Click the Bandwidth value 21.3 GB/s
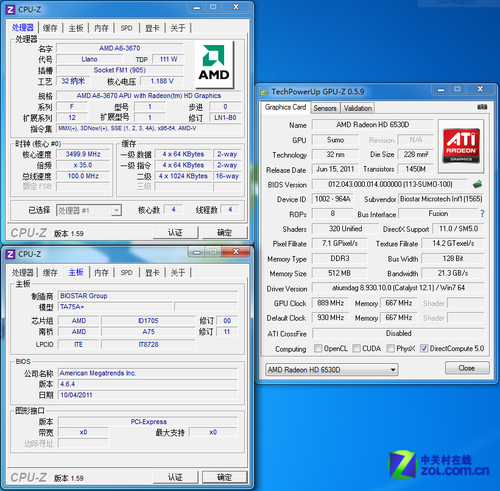500x491 pixels. click(453, 273)
